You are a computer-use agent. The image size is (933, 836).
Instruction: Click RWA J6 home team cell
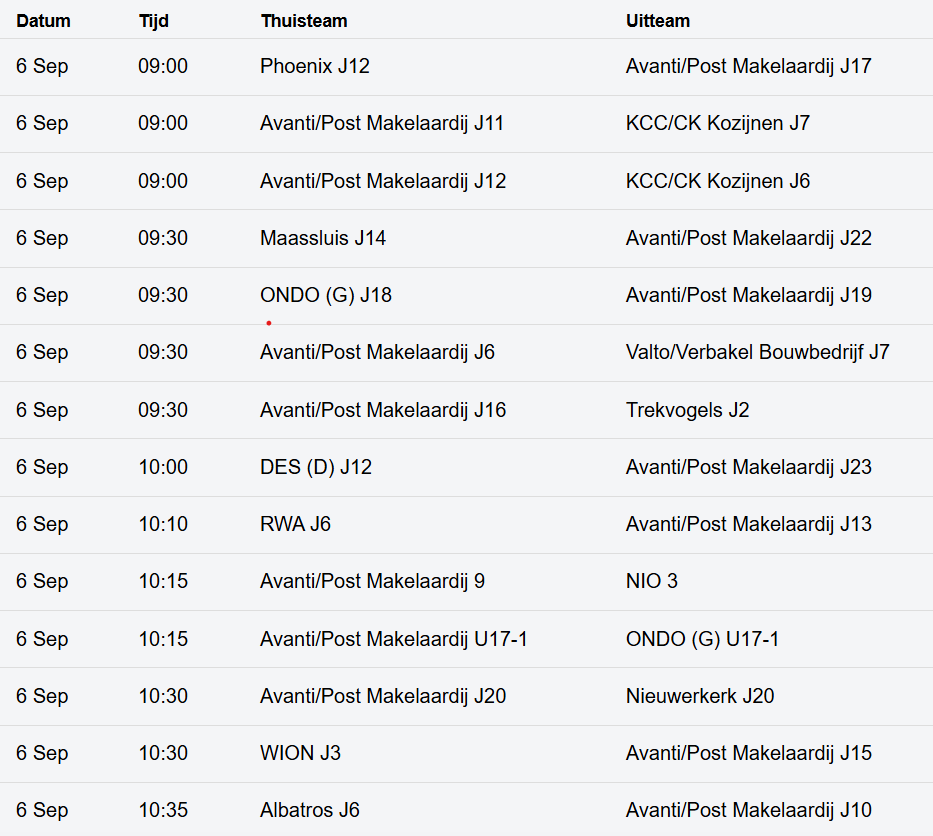[x=295, y=524]
